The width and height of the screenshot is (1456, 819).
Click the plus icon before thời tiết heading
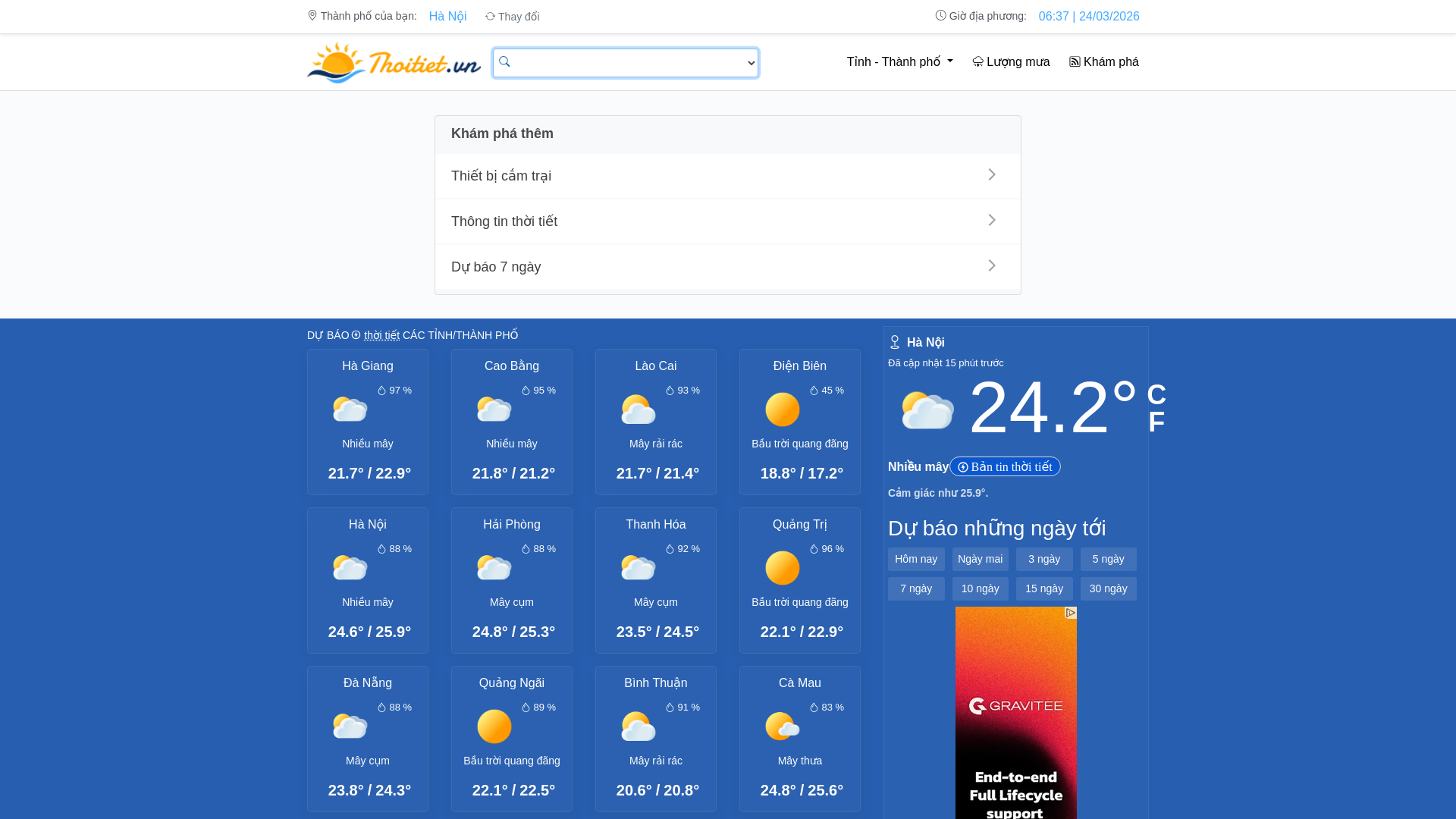(x=356, y=334)
